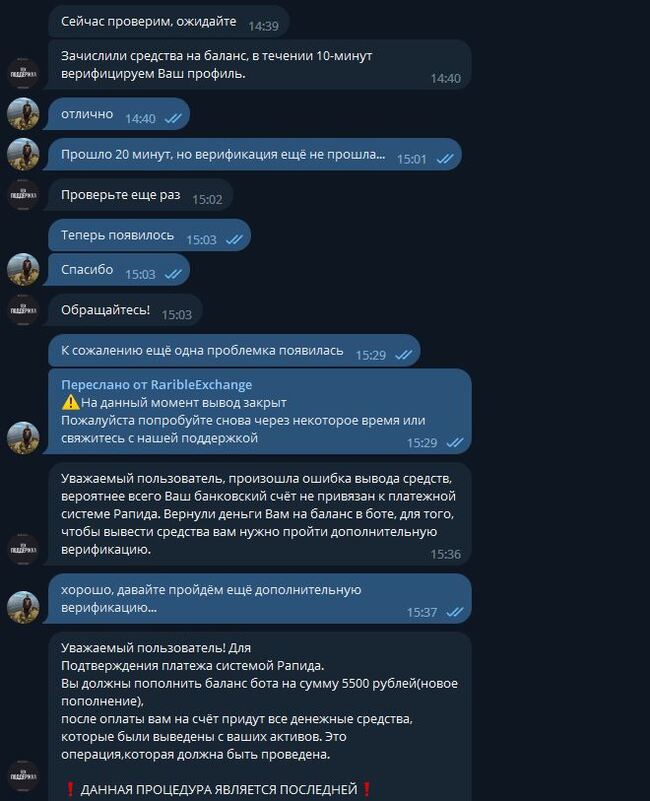Image resolution: width=650 pixels, height=801 pixels.
Task: Click user avatar beside 'Спасибо' message
Action: (x=23, y=269)
